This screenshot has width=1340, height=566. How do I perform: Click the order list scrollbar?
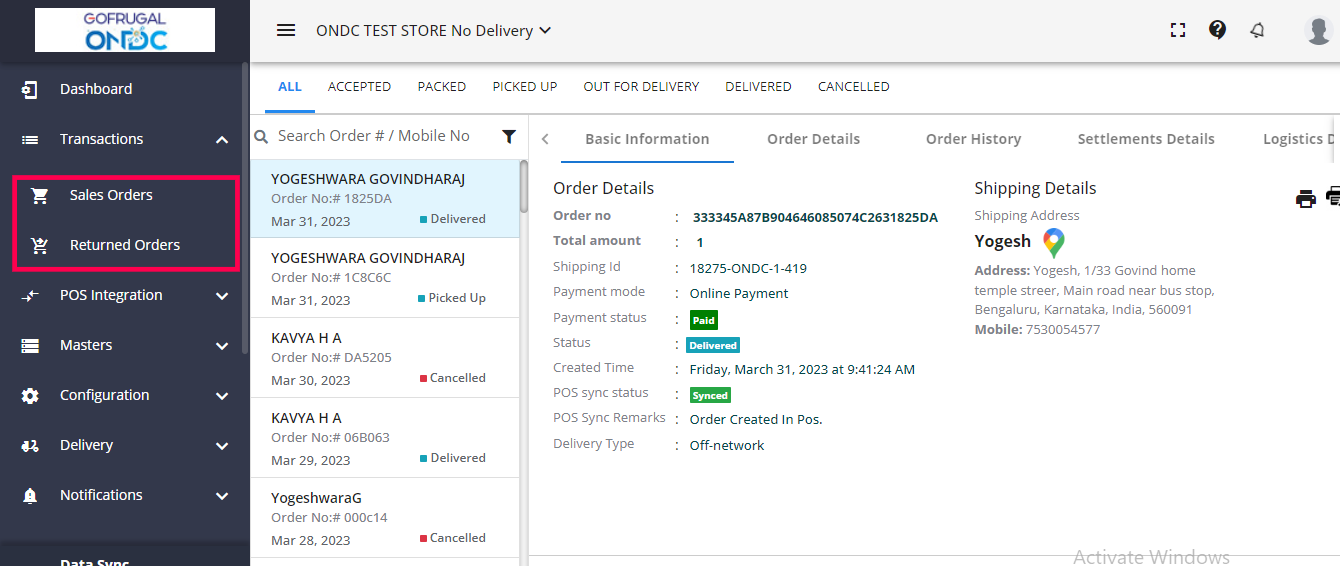[523, 187]
